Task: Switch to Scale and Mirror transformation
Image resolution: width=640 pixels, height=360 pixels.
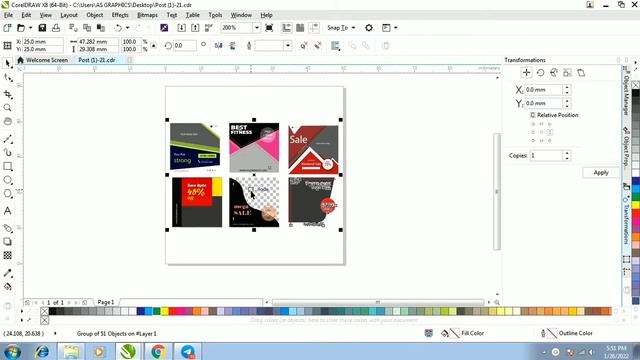Action: pos(553,73)
